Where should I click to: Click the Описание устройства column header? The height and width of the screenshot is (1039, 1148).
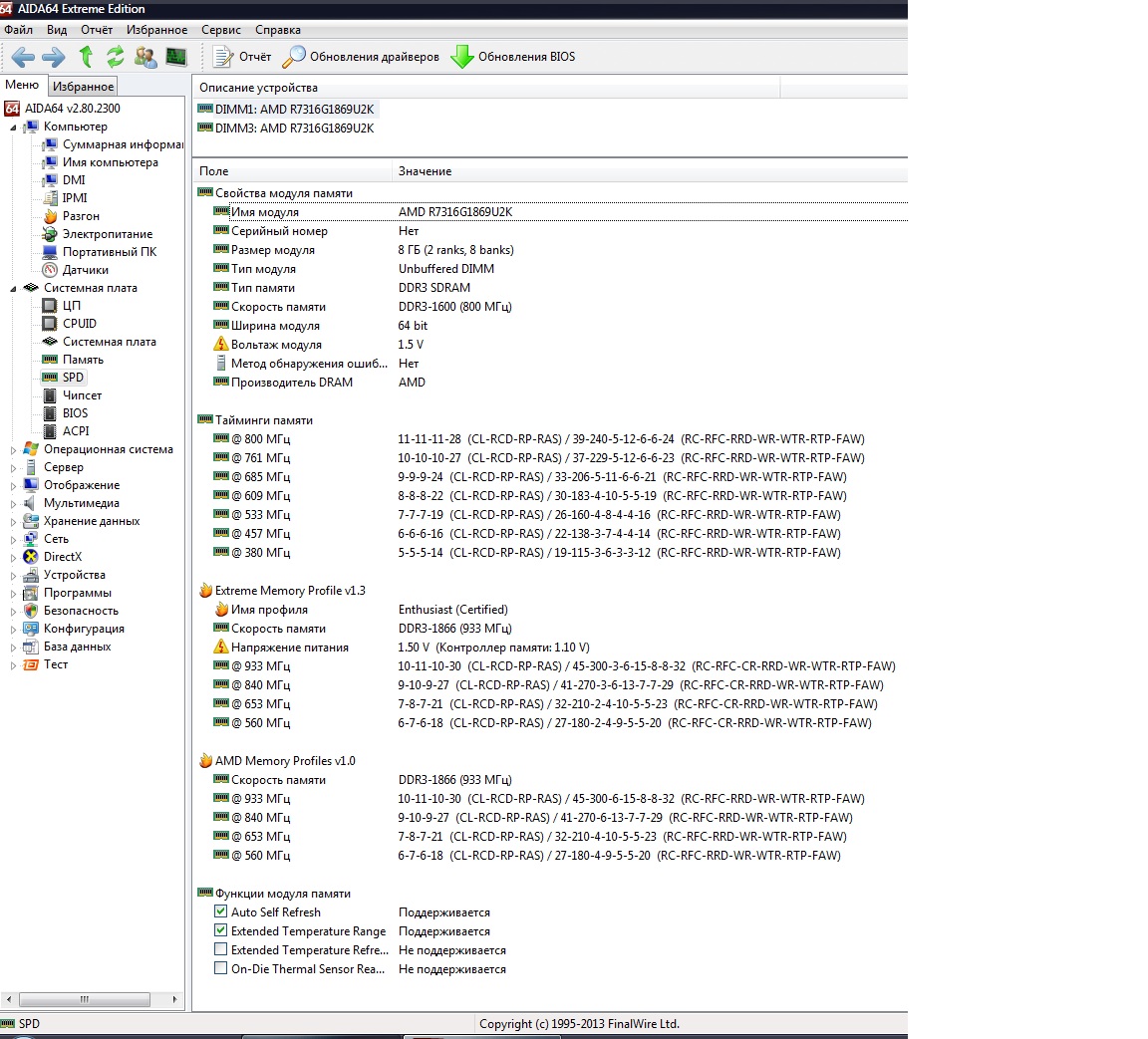click(x=487, y=88)
